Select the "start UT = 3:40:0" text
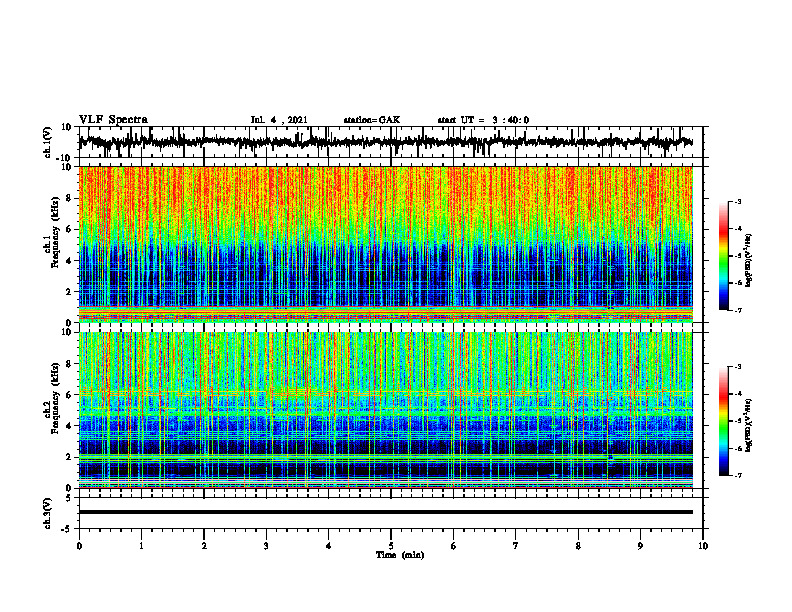The height and width of the screenshot is (612, 792). (x=483, y=120)
